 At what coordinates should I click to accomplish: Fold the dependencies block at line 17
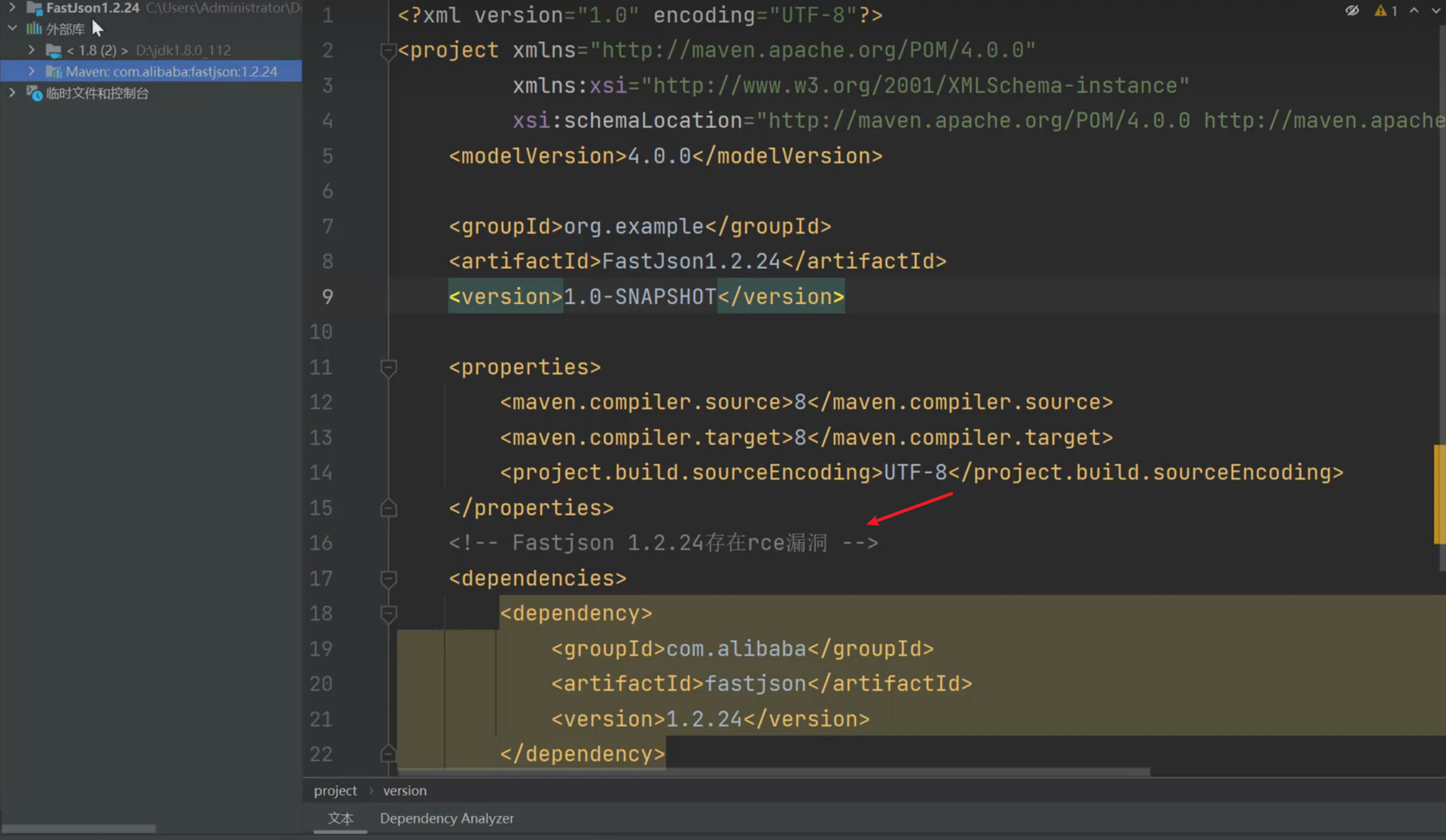click(388, 578)
